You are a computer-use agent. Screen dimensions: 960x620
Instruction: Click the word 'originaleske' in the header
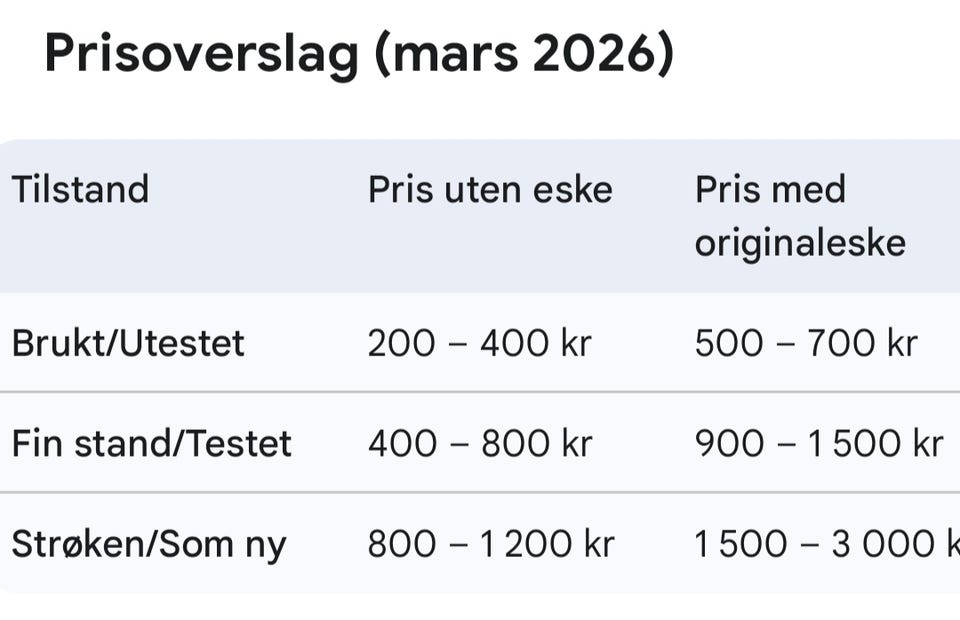pyautogui.click(x=800, y=242)
